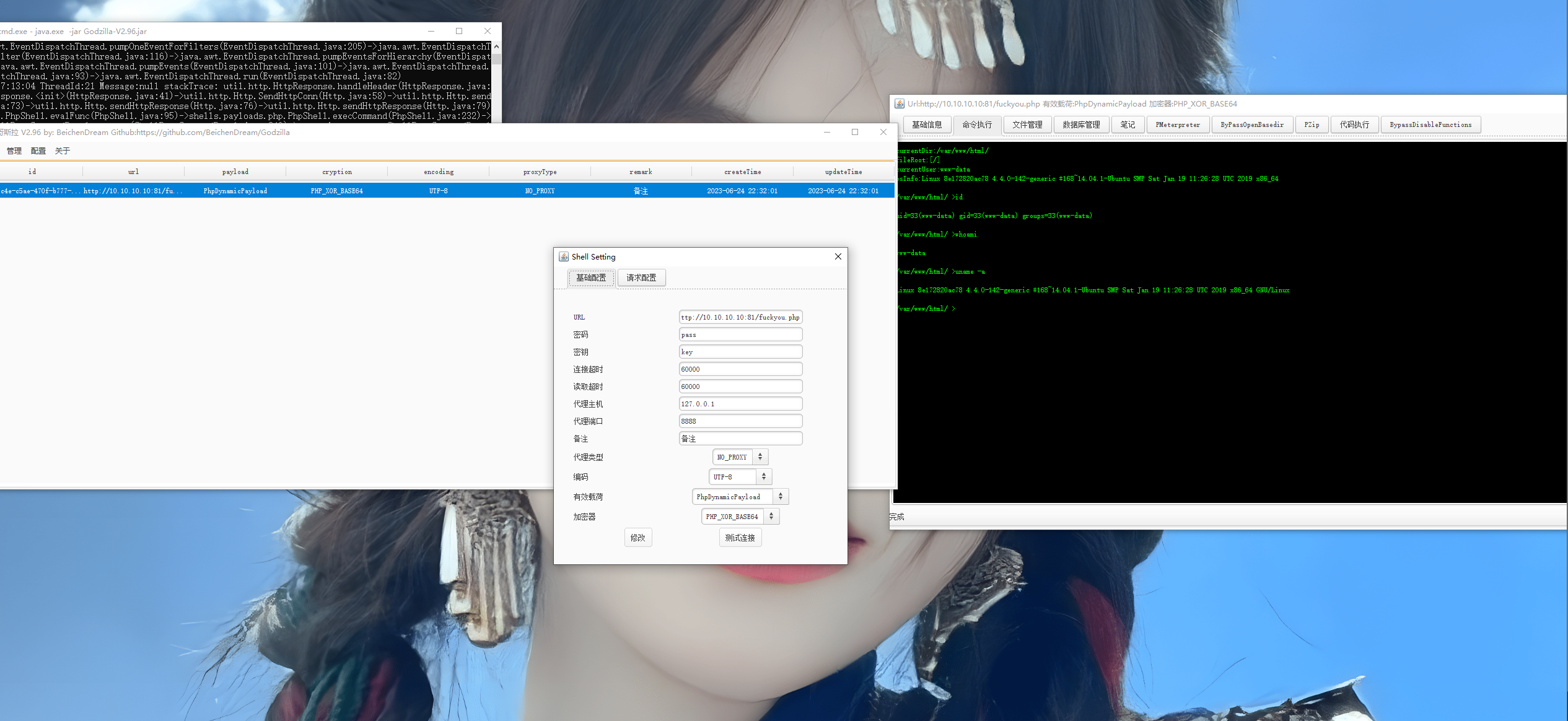Open the PMeterpreter tab
This screenshot has height=721, width=1568.
click(1178, 125)
